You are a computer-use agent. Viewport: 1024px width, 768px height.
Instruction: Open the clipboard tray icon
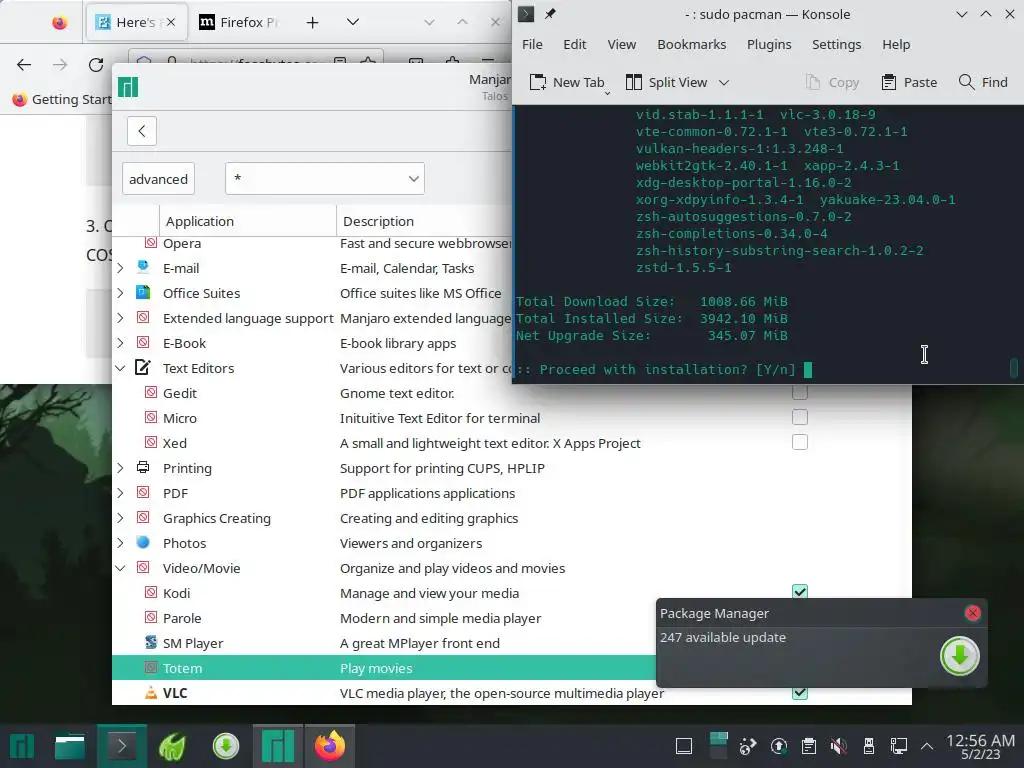point(808,746)
